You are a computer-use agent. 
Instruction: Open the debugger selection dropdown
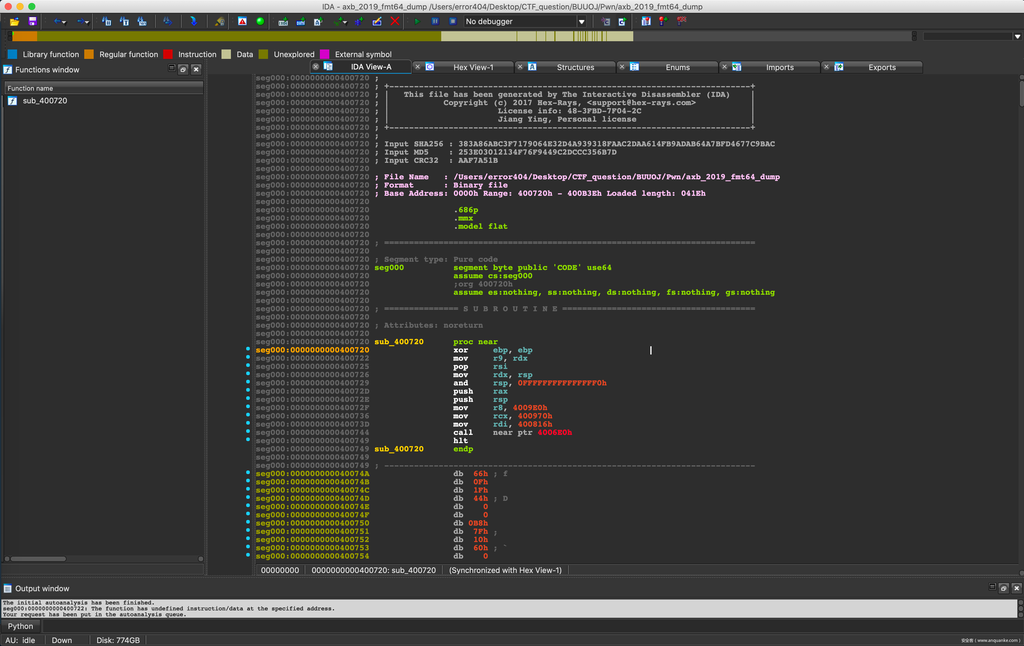(581, 21)
